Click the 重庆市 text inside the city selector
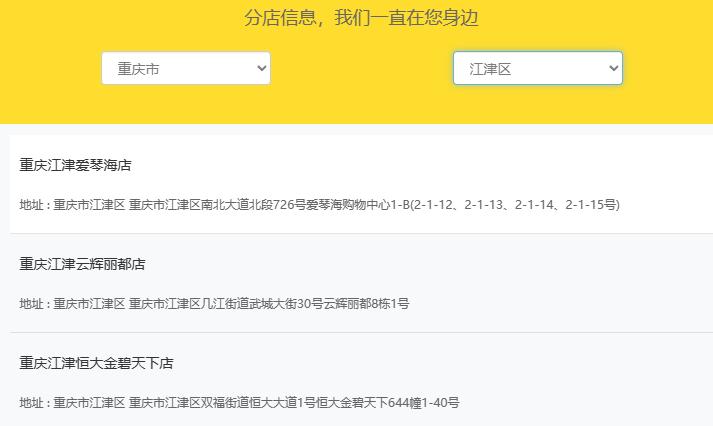Screen dimensions: 713x426 pyautogui.click(x=138, y=68)
